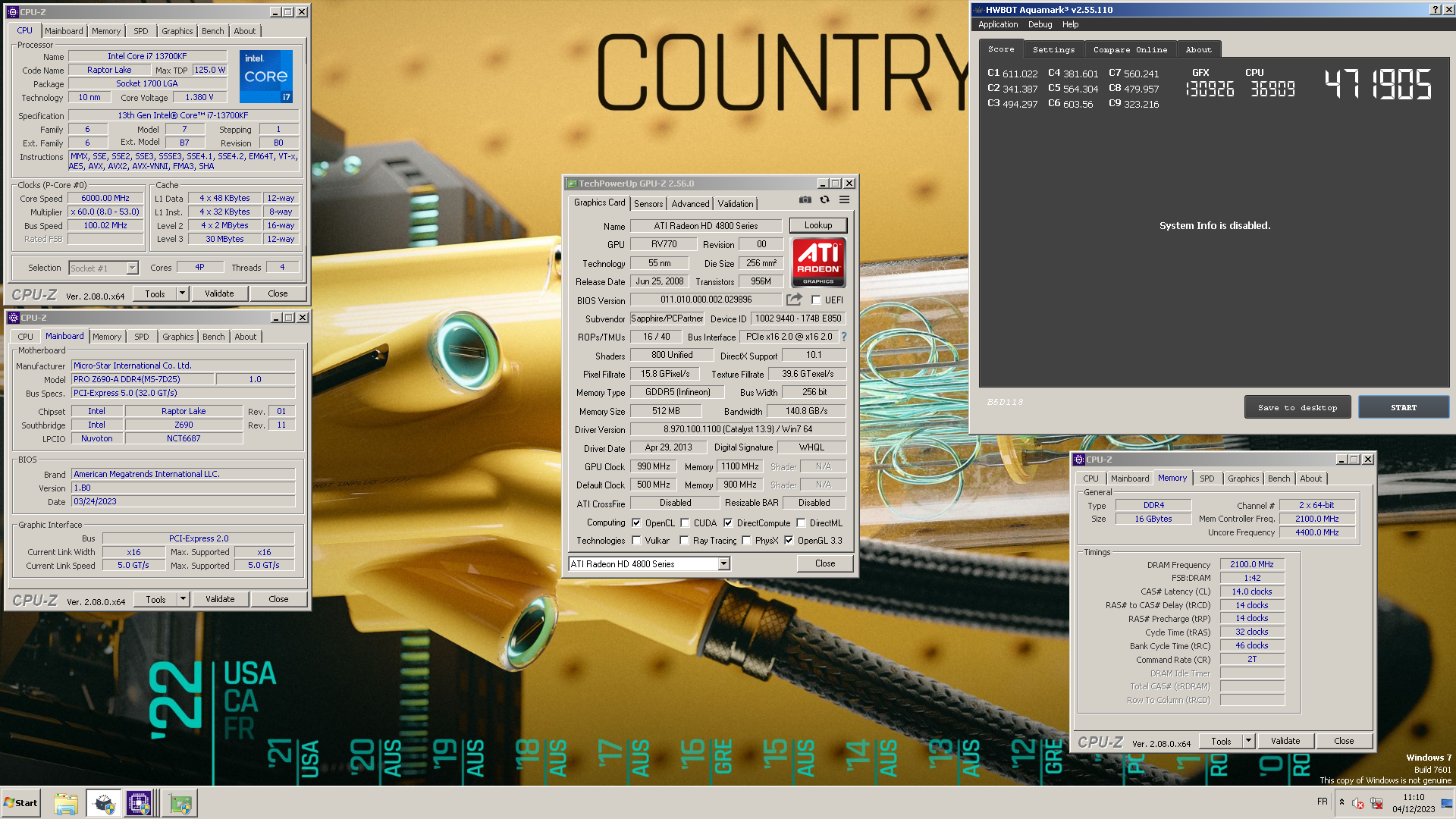Click the muted volume tray icon
The width and height of the screenshot is (1456, 819).
(1357, 803)
